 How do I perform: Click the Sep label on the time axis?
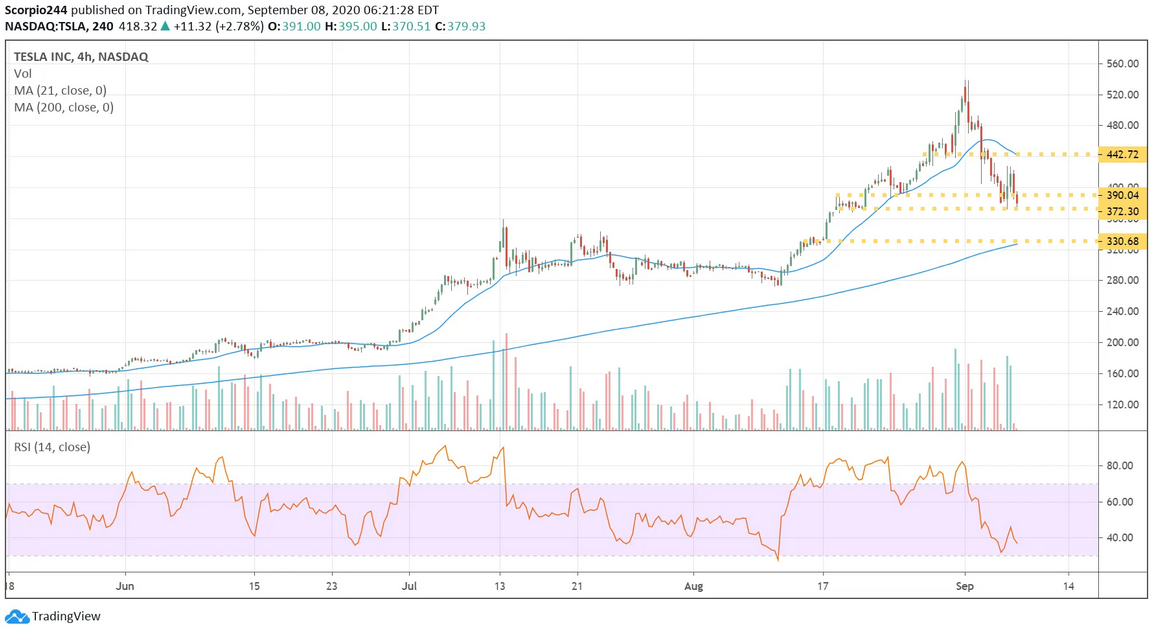tap(965, 586)
